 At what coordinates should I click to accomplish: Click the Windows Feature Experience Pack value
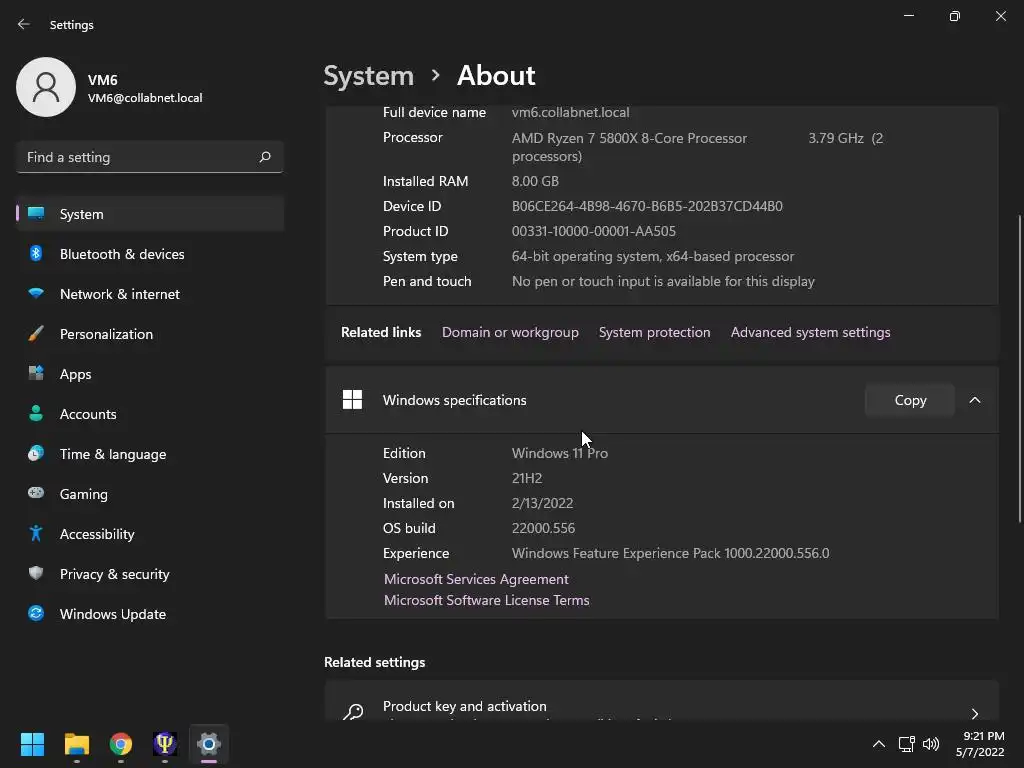tap(671, 553)
